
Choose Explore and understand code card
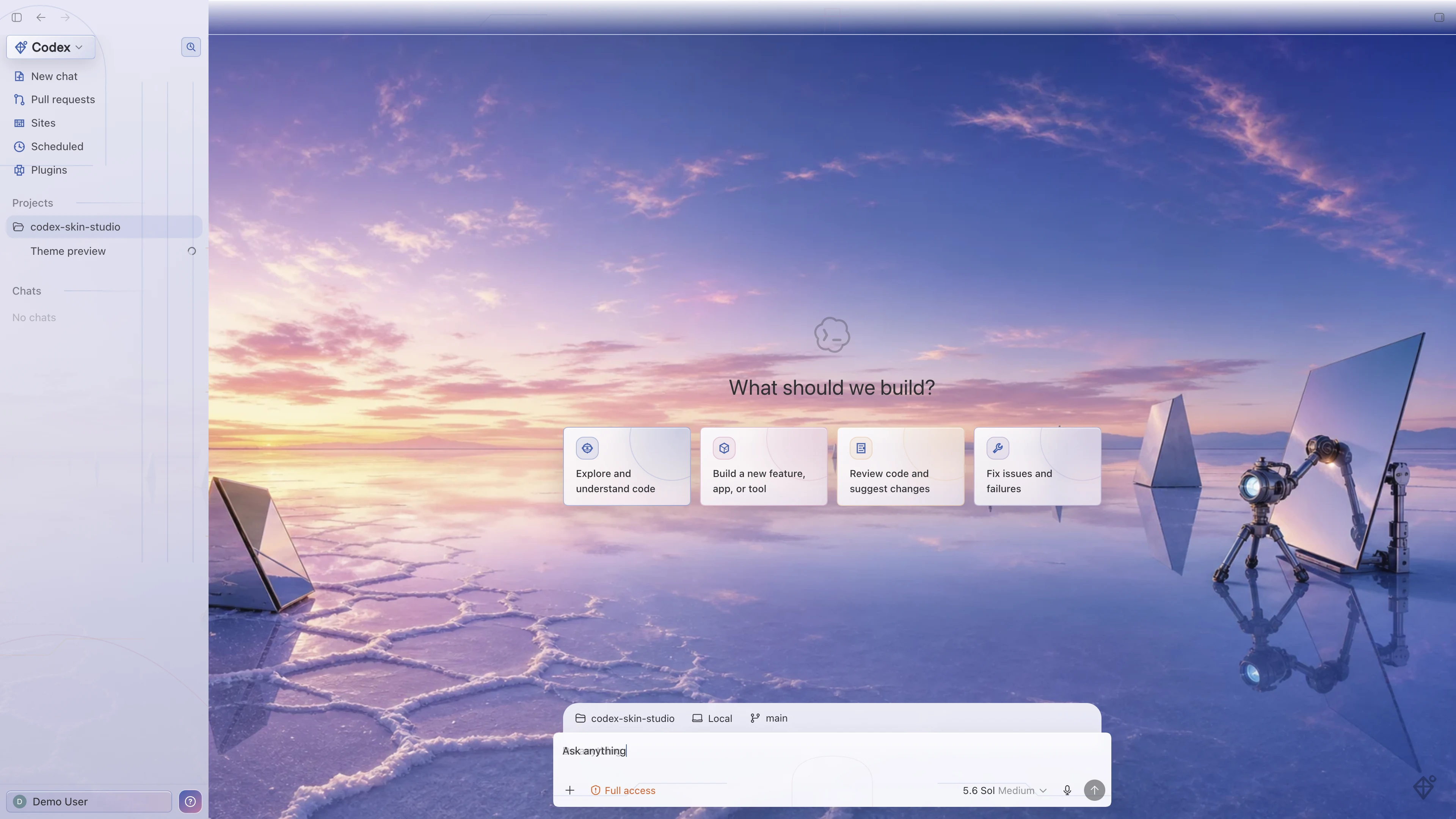coord(627,466)
